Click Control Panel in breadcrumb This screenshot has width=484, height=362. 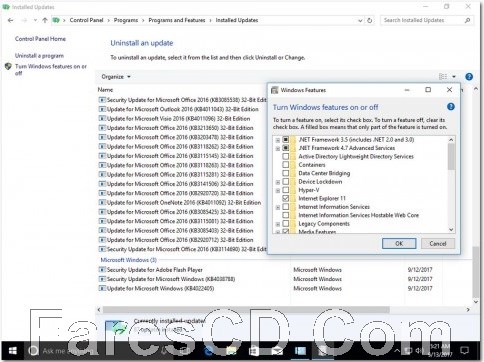tap(86, 20)
